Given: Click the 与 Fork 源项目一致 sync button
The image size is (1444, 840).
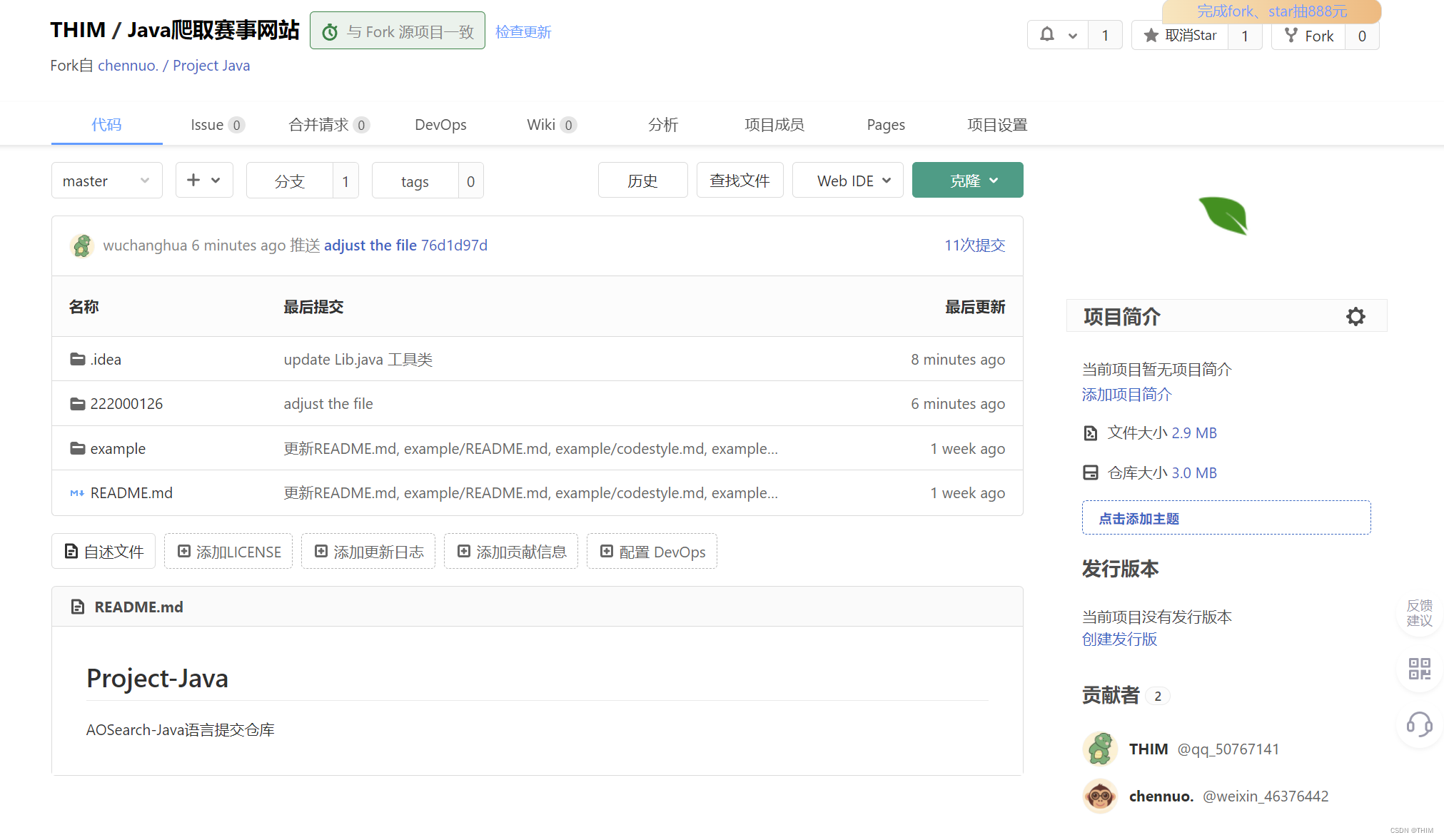Looking at the screenshot, I should (398, 31).
